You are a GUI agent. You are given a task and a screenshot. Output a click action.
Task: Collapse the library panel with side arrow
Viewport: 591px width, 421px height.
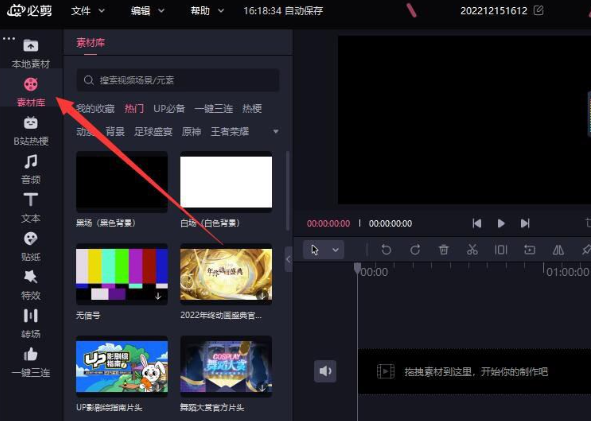(x=288, y=259)
